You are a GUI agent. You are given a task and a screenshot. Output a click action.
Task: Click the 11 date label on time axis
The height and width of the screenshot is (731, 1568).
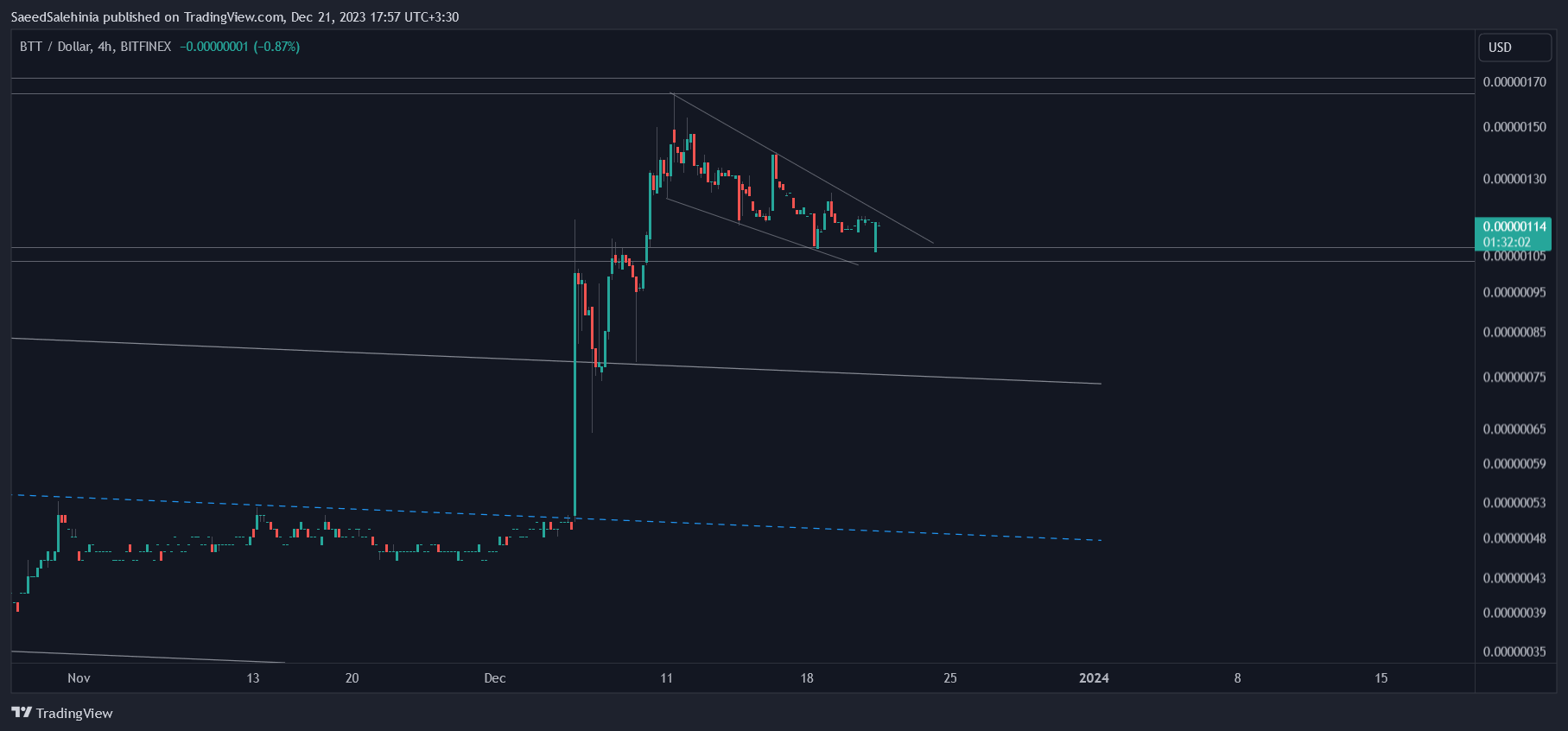click(666, 678)
